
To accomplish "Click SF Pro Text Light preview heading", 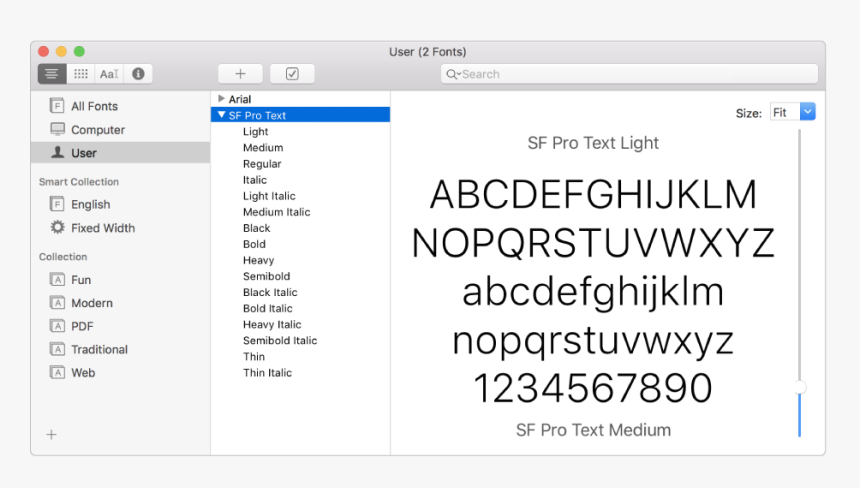I will (593, 143).
